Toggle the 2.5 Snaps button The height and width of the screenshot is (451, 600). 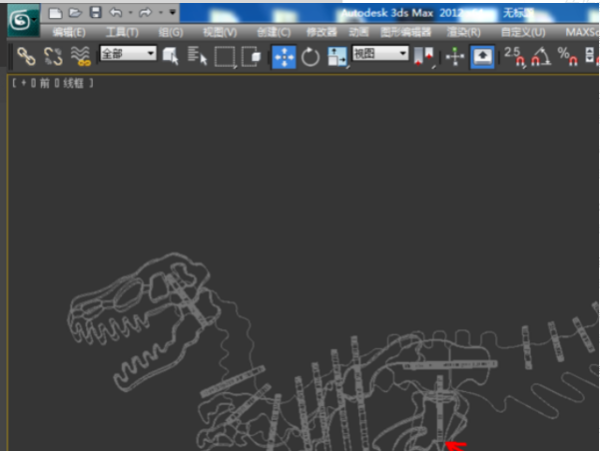(x=515, y=57)
